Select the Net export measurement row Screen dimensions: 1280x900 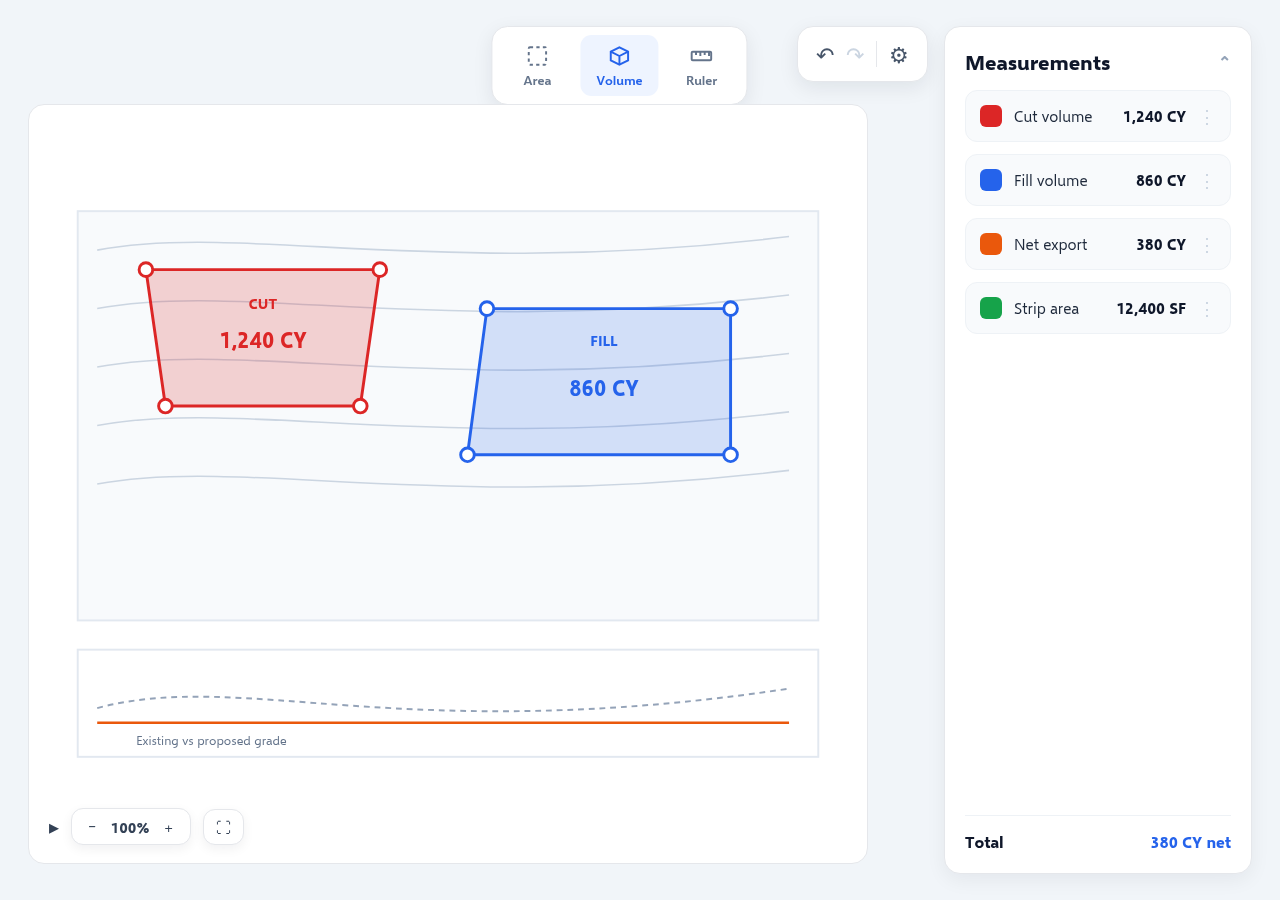point(1098,244)
